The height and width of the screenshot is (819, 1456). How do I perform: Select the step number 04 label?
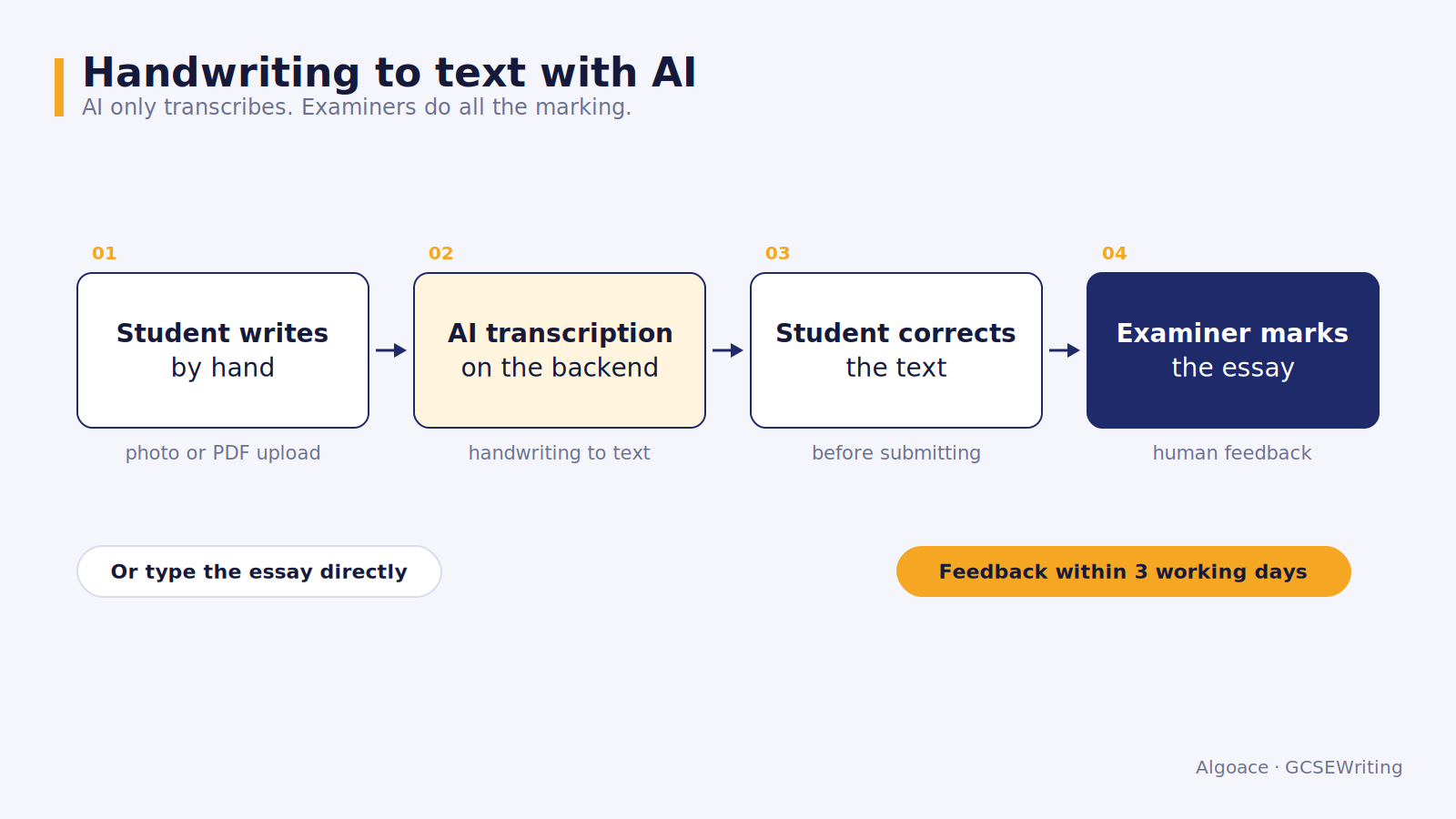(x=1115, y=253)
